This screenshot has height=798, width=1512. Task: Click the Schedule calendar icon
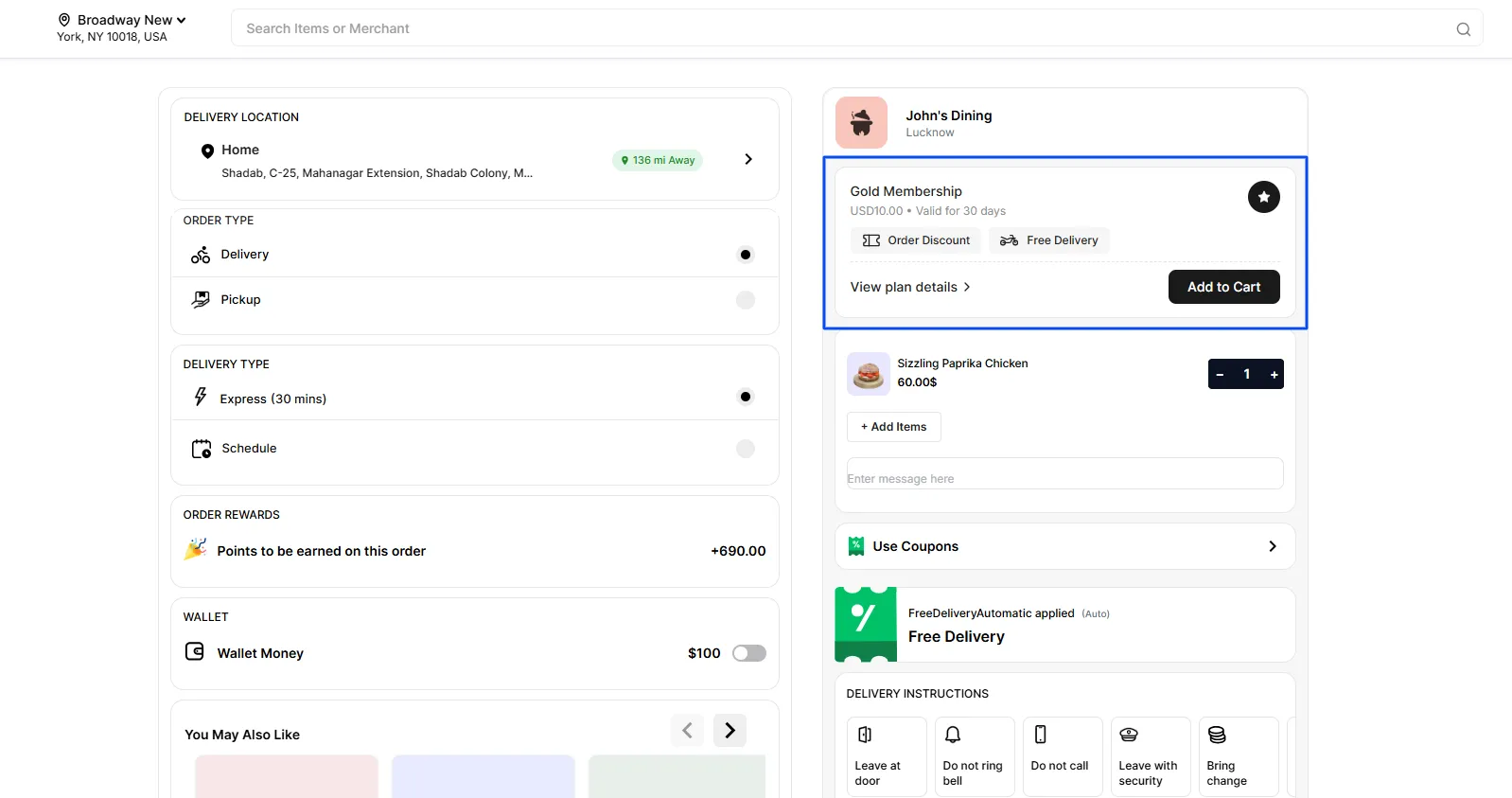click(202, 449)
